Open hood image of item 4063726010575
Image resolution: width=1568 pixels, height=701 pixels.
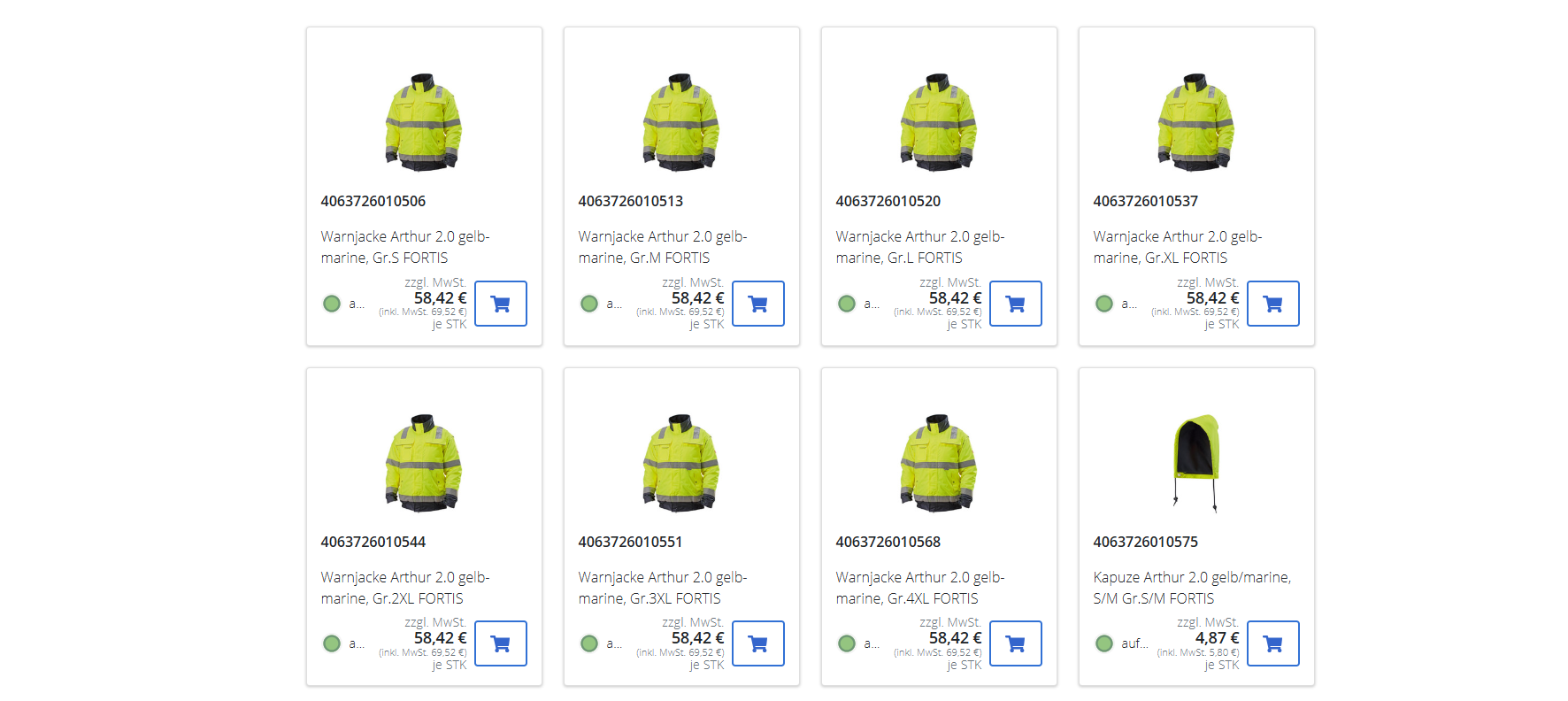(x=1196, y=463)
